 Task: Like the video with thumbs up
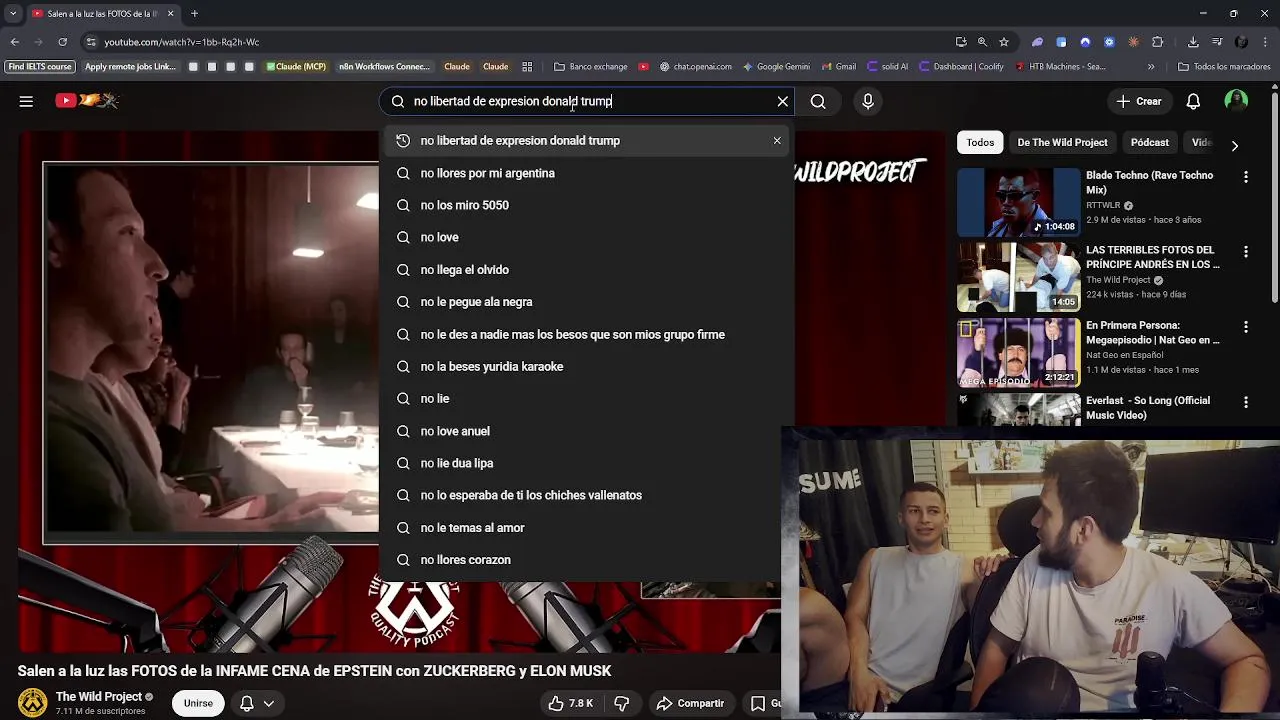pos(571,703)
